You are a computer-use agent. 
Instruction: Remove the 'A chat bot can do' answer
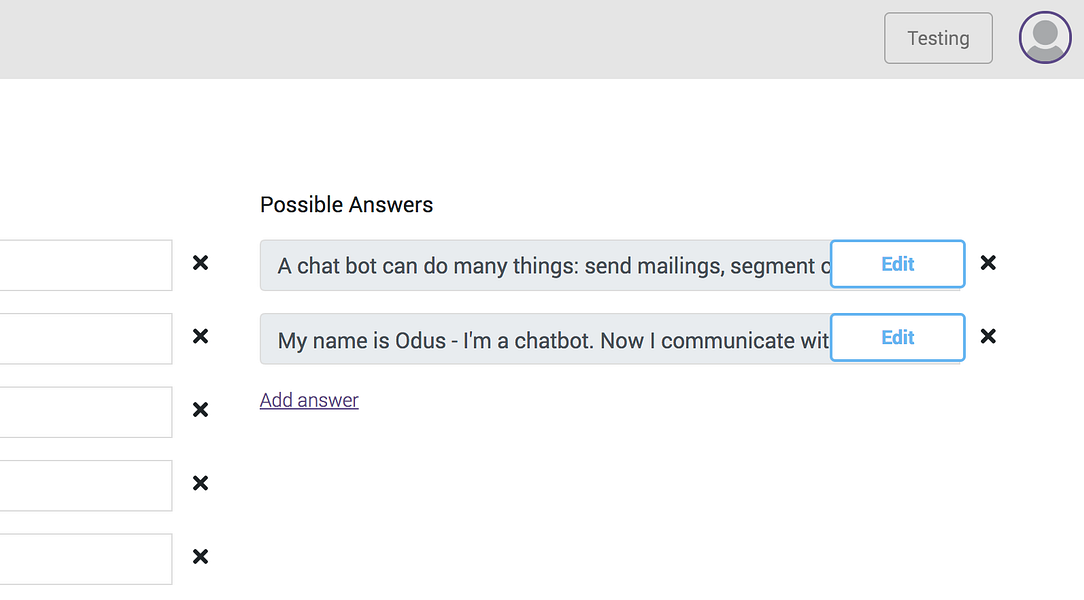pyautogui.click(x=988, y=263)
